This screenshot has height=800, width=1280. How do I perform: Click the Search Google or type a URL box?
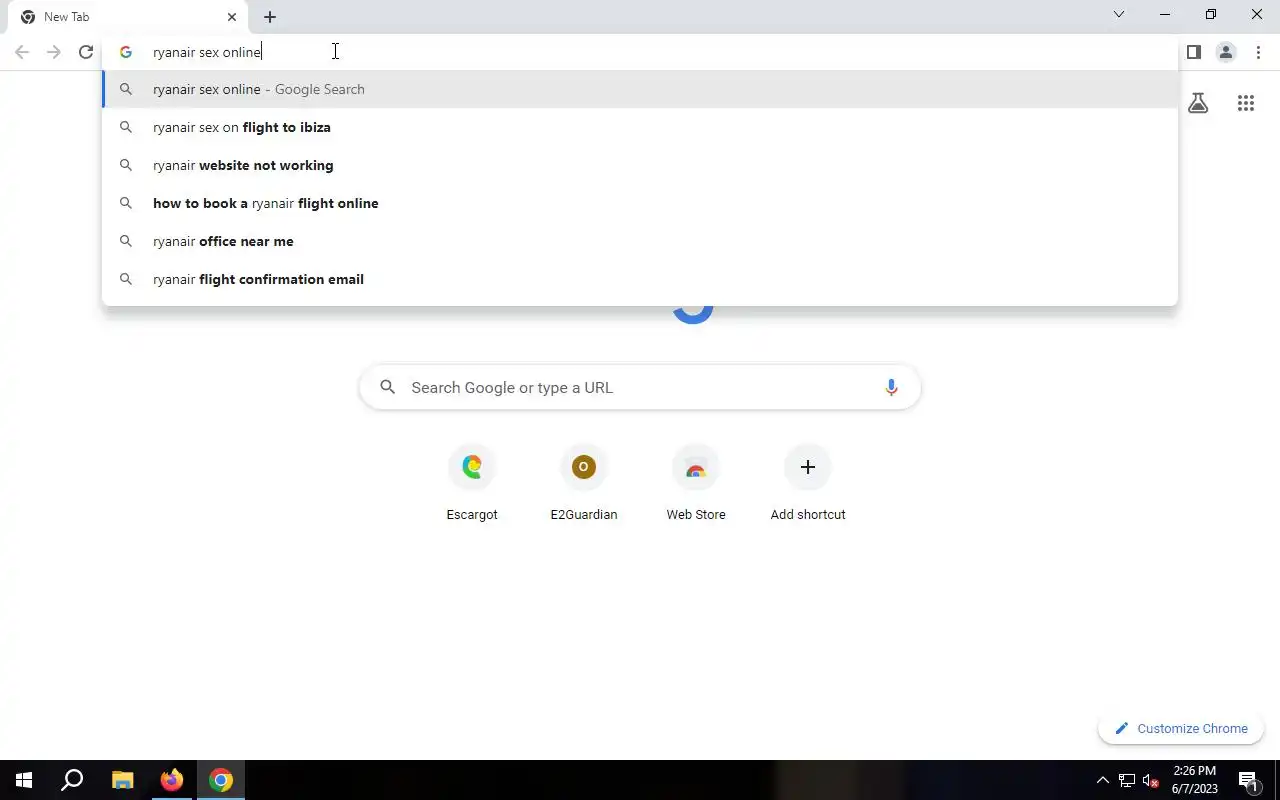pyautogui.click(x=640, y=388)
